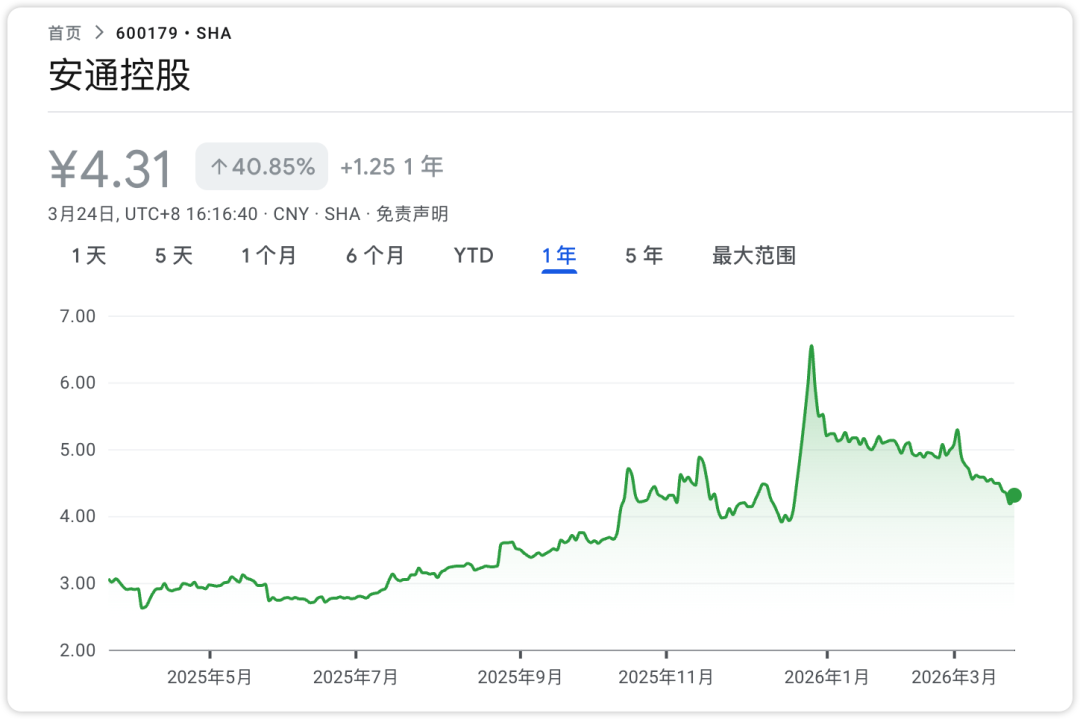The width and height of the screenshot is (1080, 719).
Task: Click the 安通控股 stock title
Action: click(x=119, y=76)
